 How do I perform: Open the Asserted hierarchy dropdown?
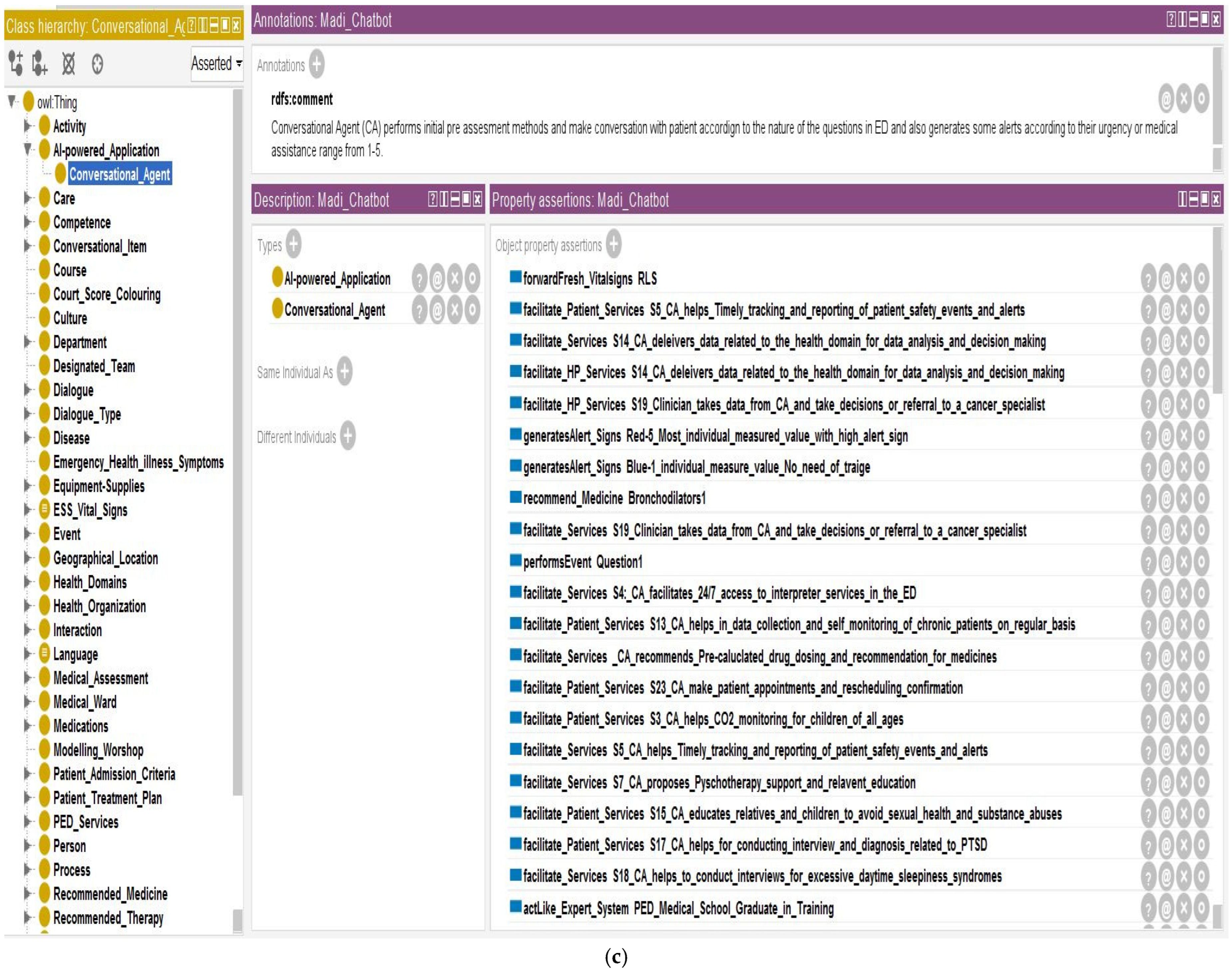click(x=216, y=64)
